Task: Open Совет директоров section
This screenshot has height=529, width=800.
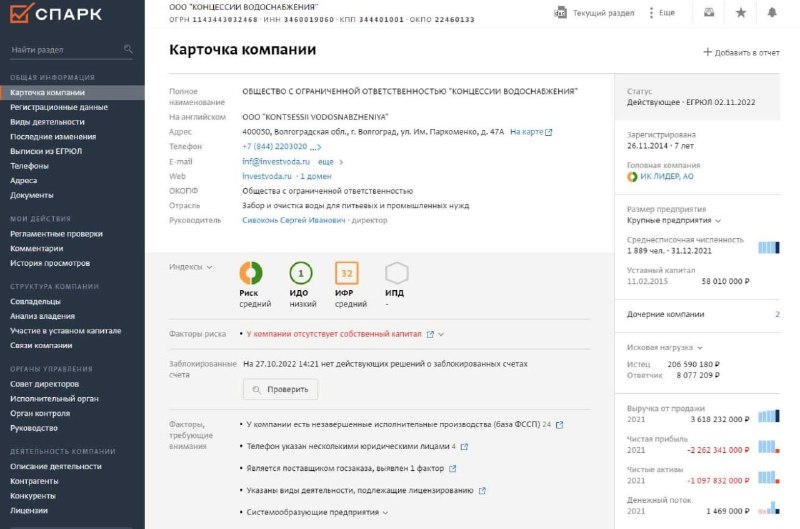Action: coord(44,384)
